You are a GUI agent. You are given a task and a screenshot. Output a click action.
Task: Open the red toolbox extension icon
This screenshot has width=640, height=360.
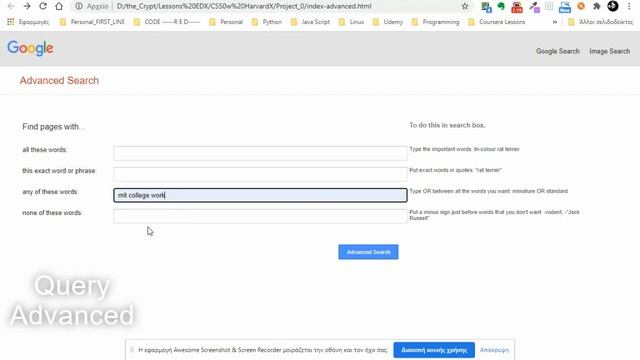click(517, 7)
